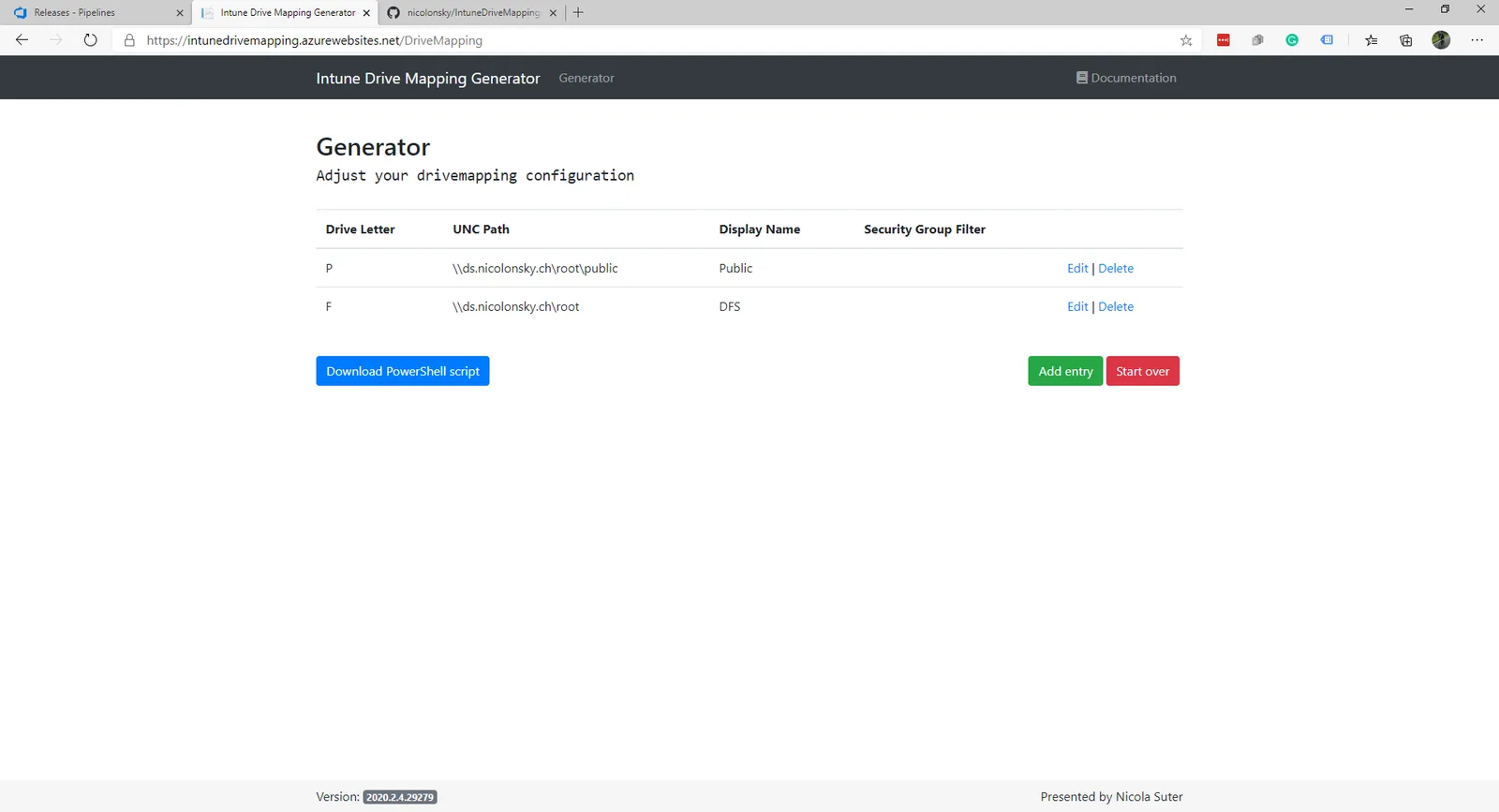Click Intune Drive Mapping Generator brand title
1499x812 pixels.
tap(428, 78)
